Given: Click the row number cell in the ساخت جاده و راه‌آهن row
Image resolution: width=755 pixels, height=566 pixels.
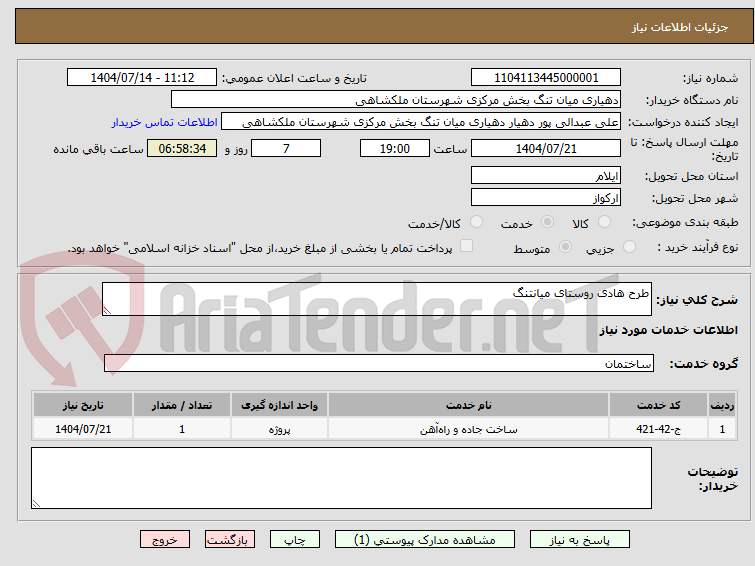Looking at the screenshot, I should tap(722, 429).
